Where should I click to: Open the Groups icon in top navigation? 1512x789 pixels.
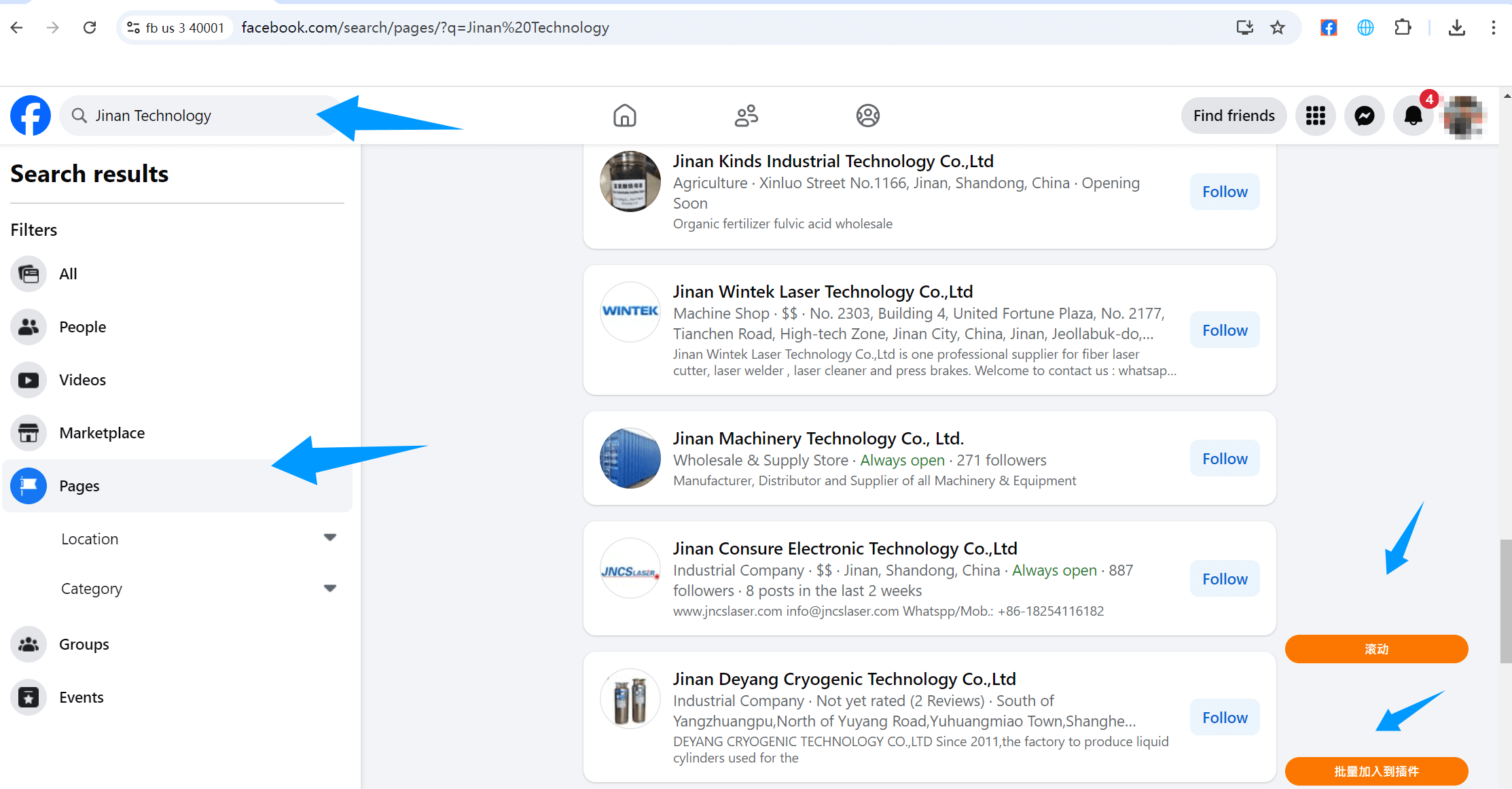coord(867,116)
